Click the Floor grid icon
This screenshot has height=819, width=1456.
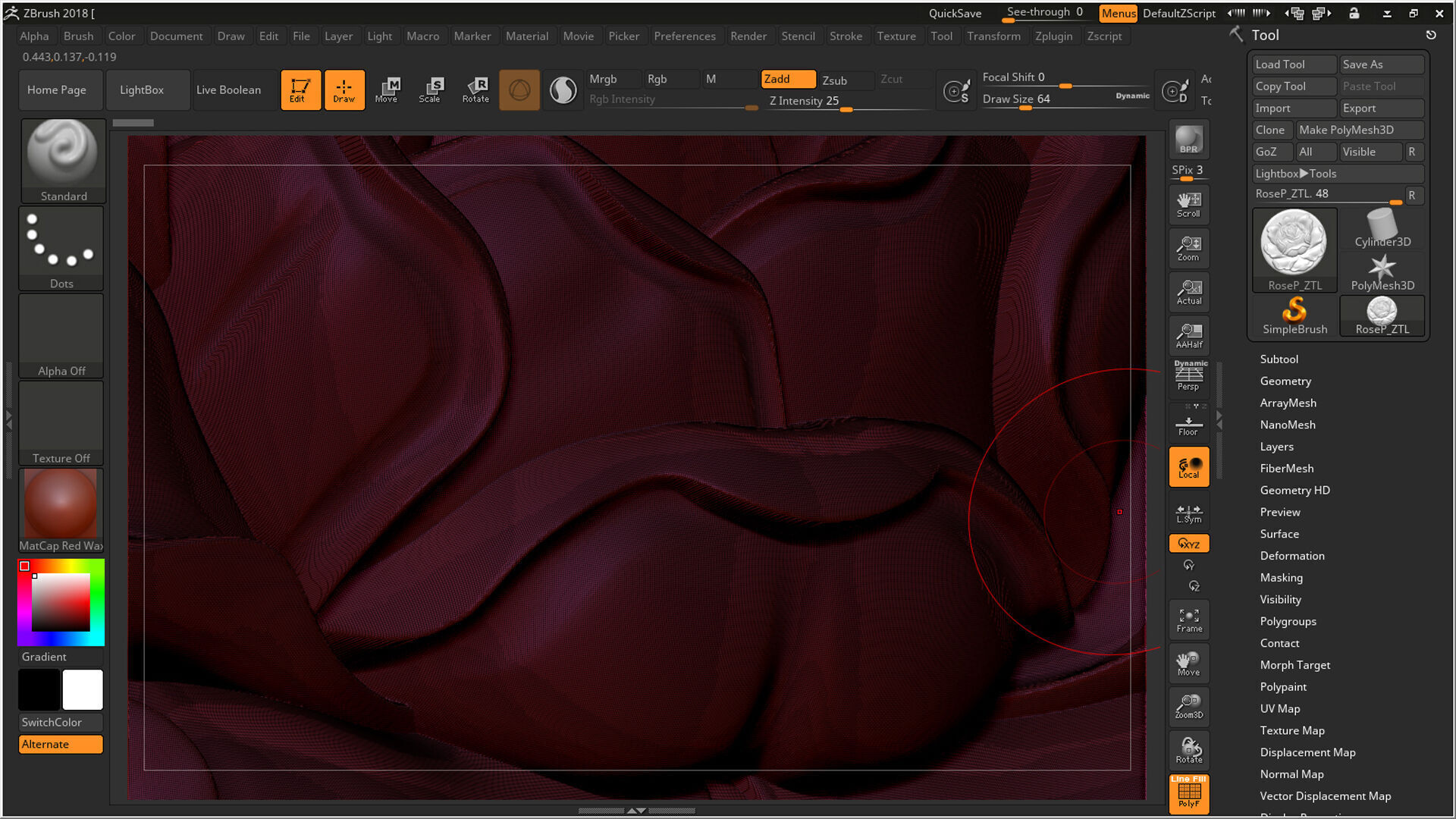(x=1188, y=425)
